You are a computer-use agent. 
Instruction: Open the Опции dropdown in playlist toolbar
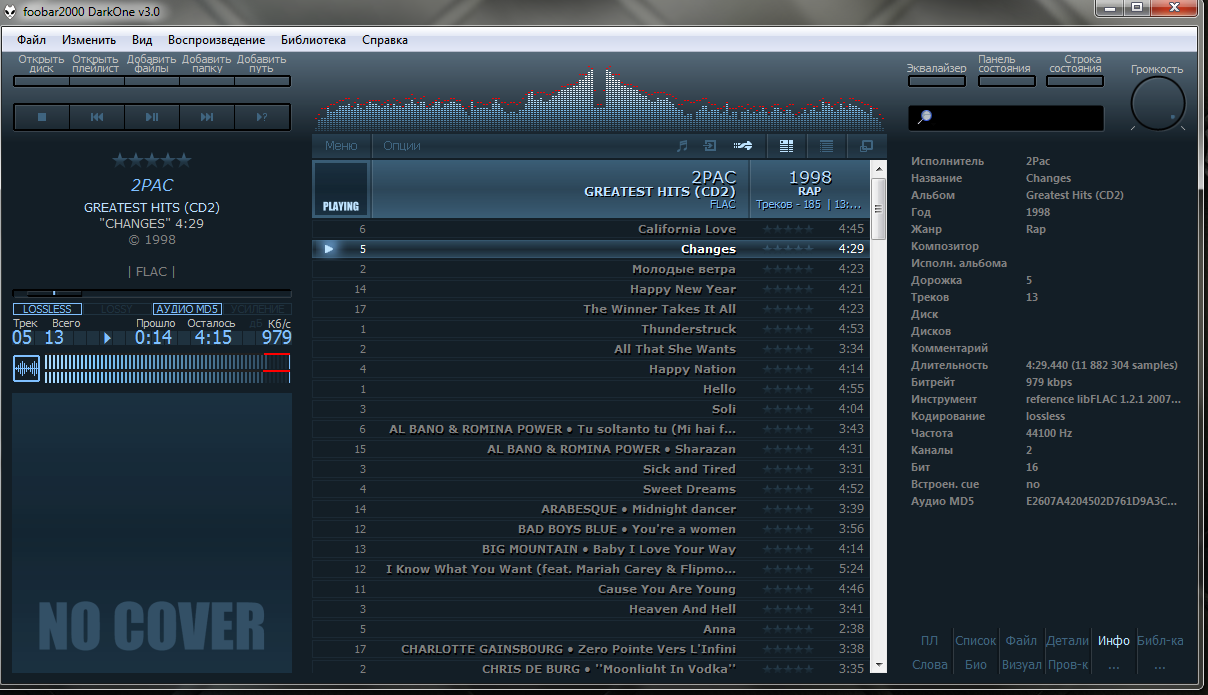coord(402,146)
